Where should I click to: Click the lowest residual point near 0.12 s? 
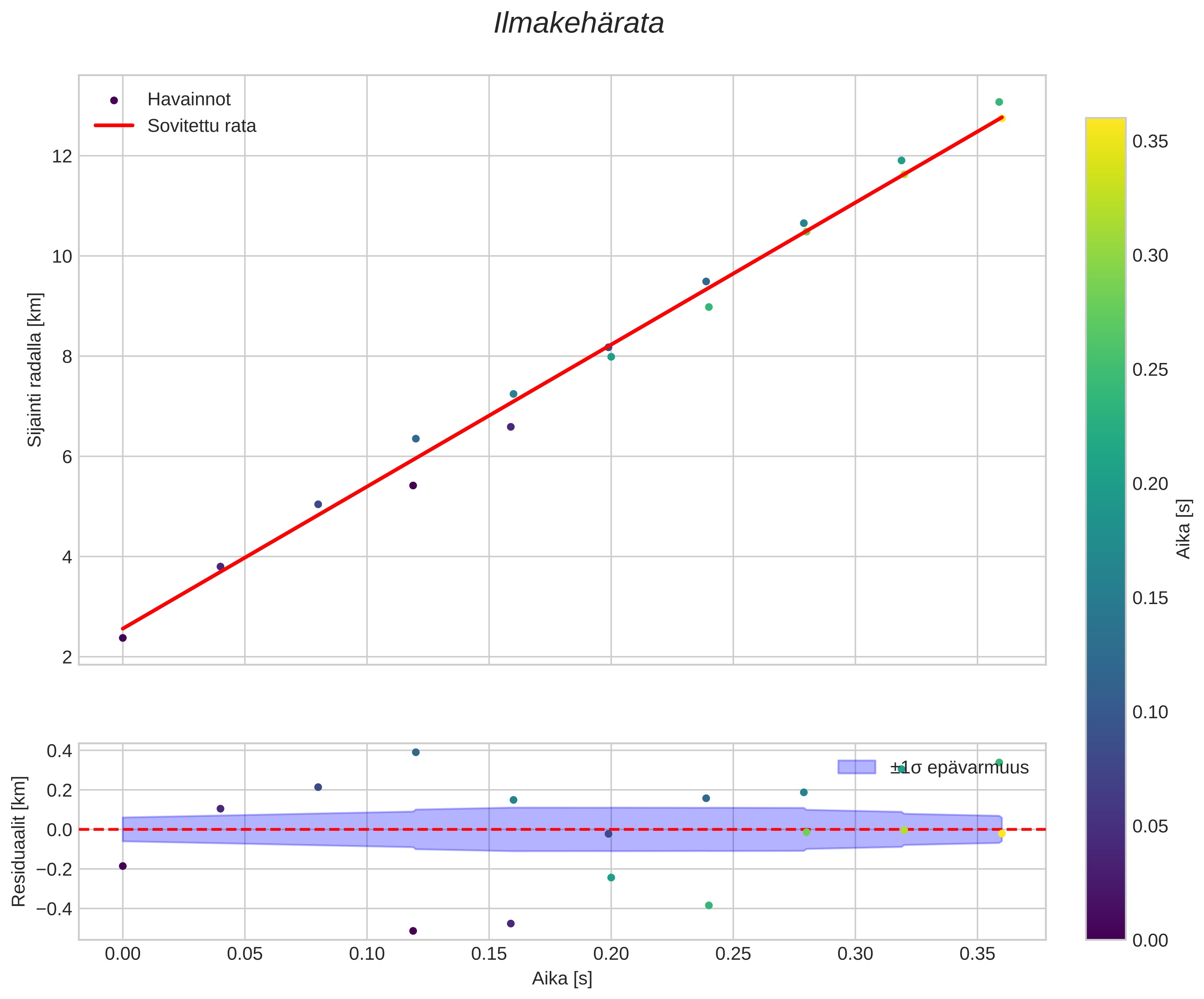pos(413,931)
